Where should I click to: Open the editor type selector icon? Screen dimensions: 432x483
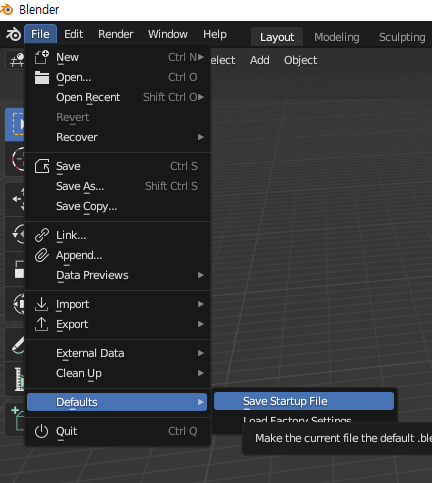(15, 60)
